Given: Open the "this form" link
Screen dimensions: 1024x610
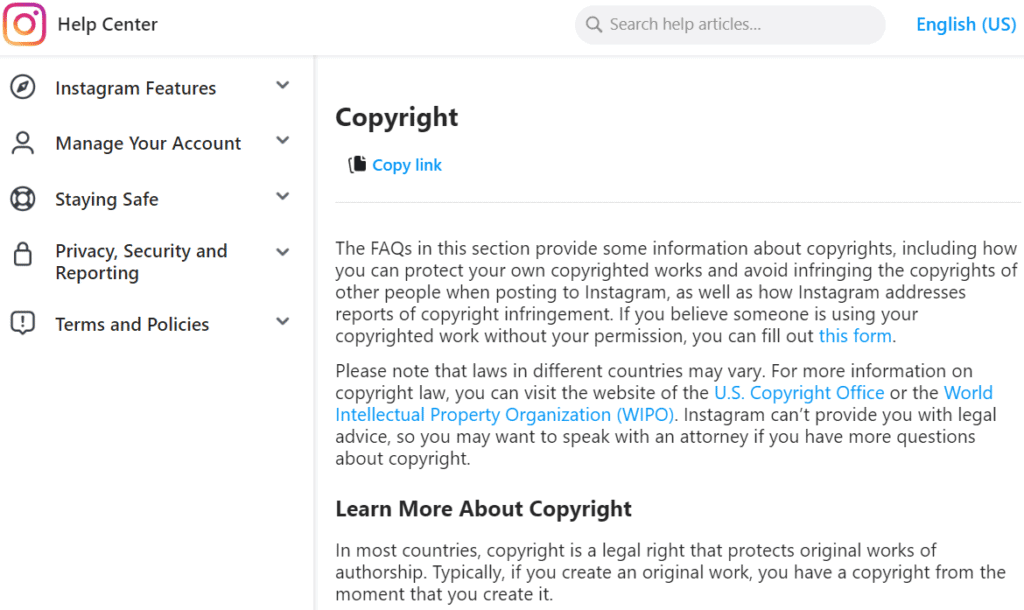Looking at the screenshot, I should tap(854, 336).
